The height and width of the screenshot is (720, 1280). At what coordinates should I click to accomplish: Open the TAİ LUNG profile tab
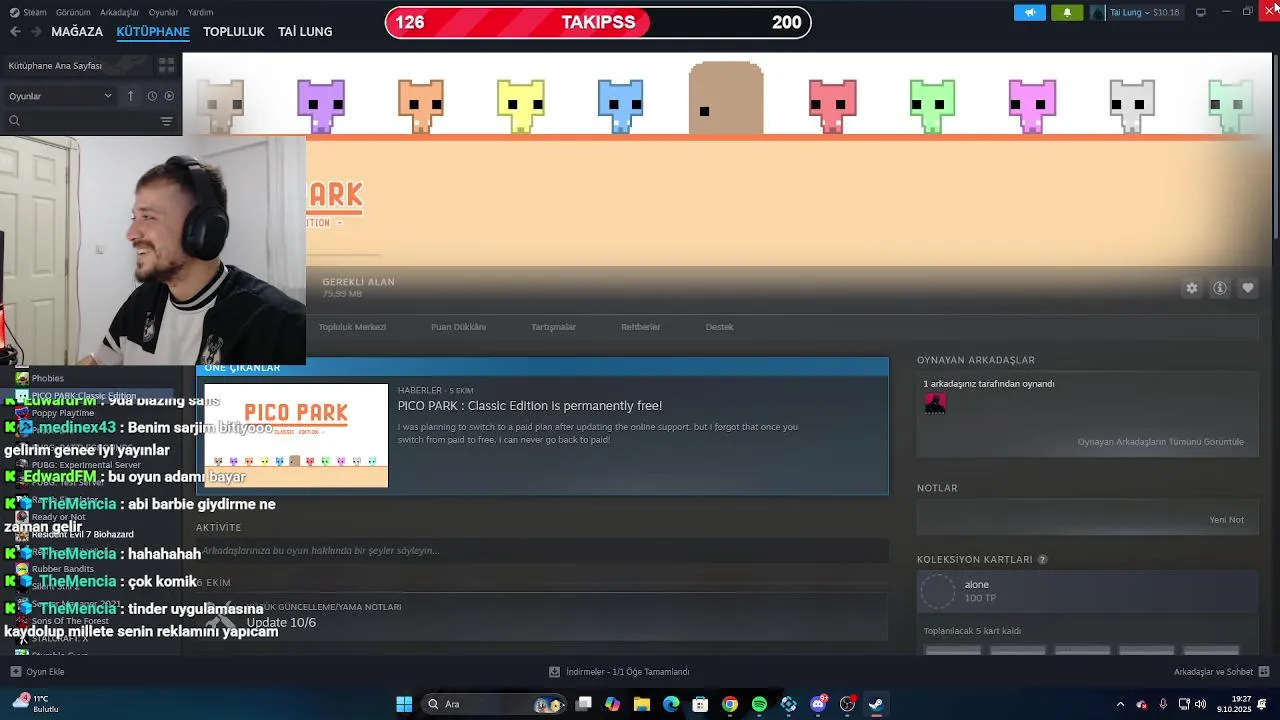click(305, 32)
